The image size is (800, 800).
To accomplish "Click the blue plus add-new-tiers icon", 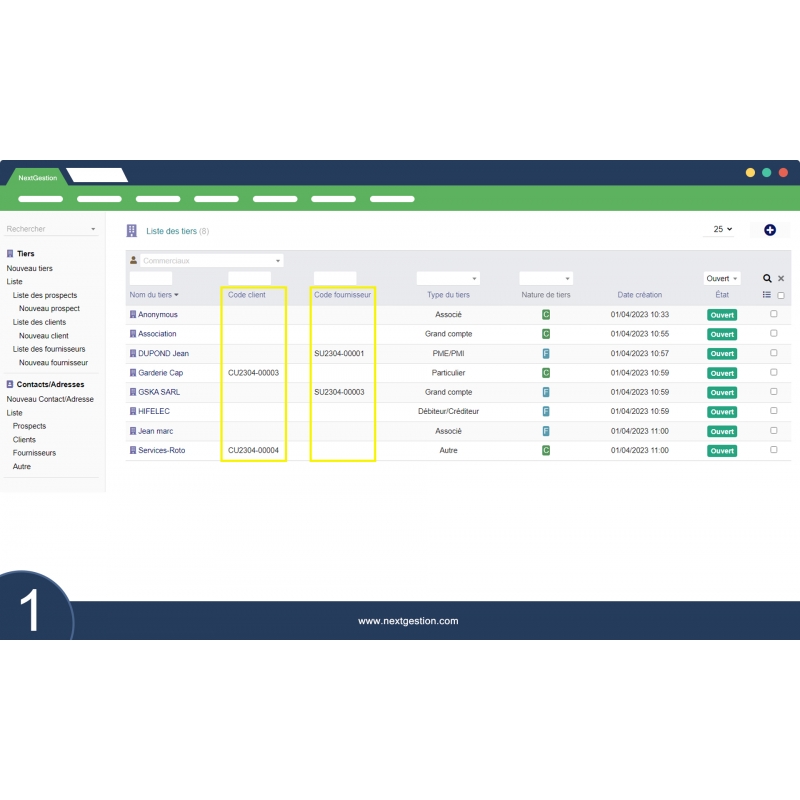I will [769, 230].
